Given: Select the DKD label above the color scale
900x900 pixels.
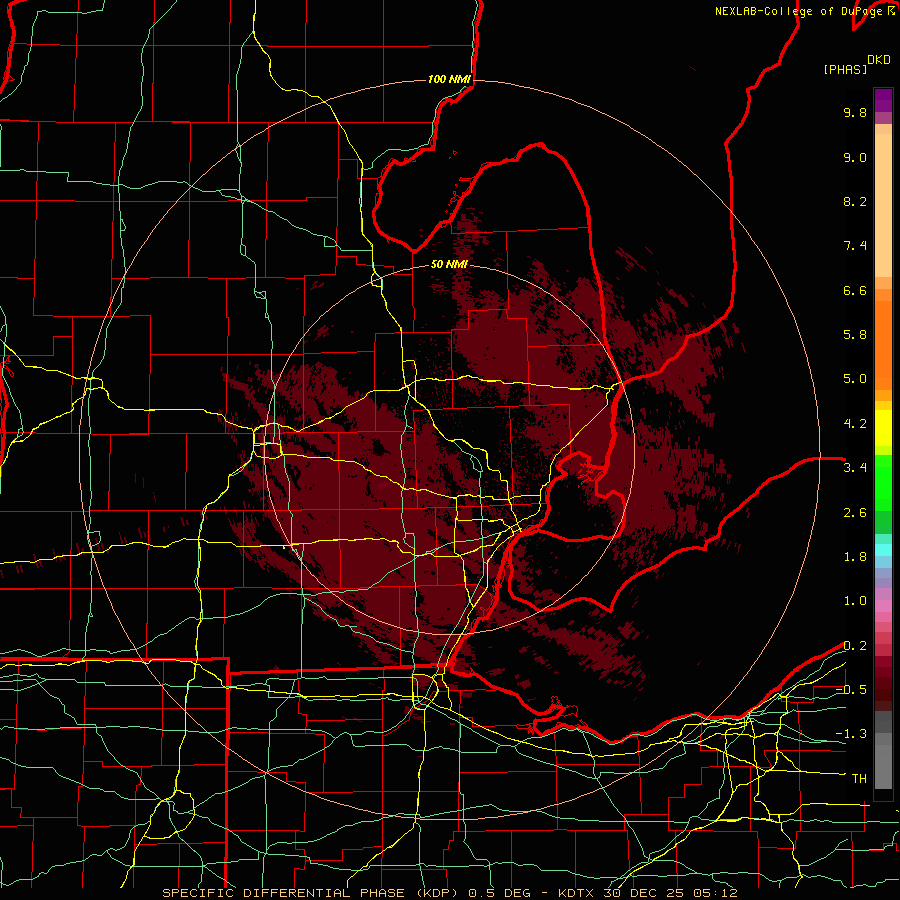Looking at the screenshot, I should [x=879, y=60].
